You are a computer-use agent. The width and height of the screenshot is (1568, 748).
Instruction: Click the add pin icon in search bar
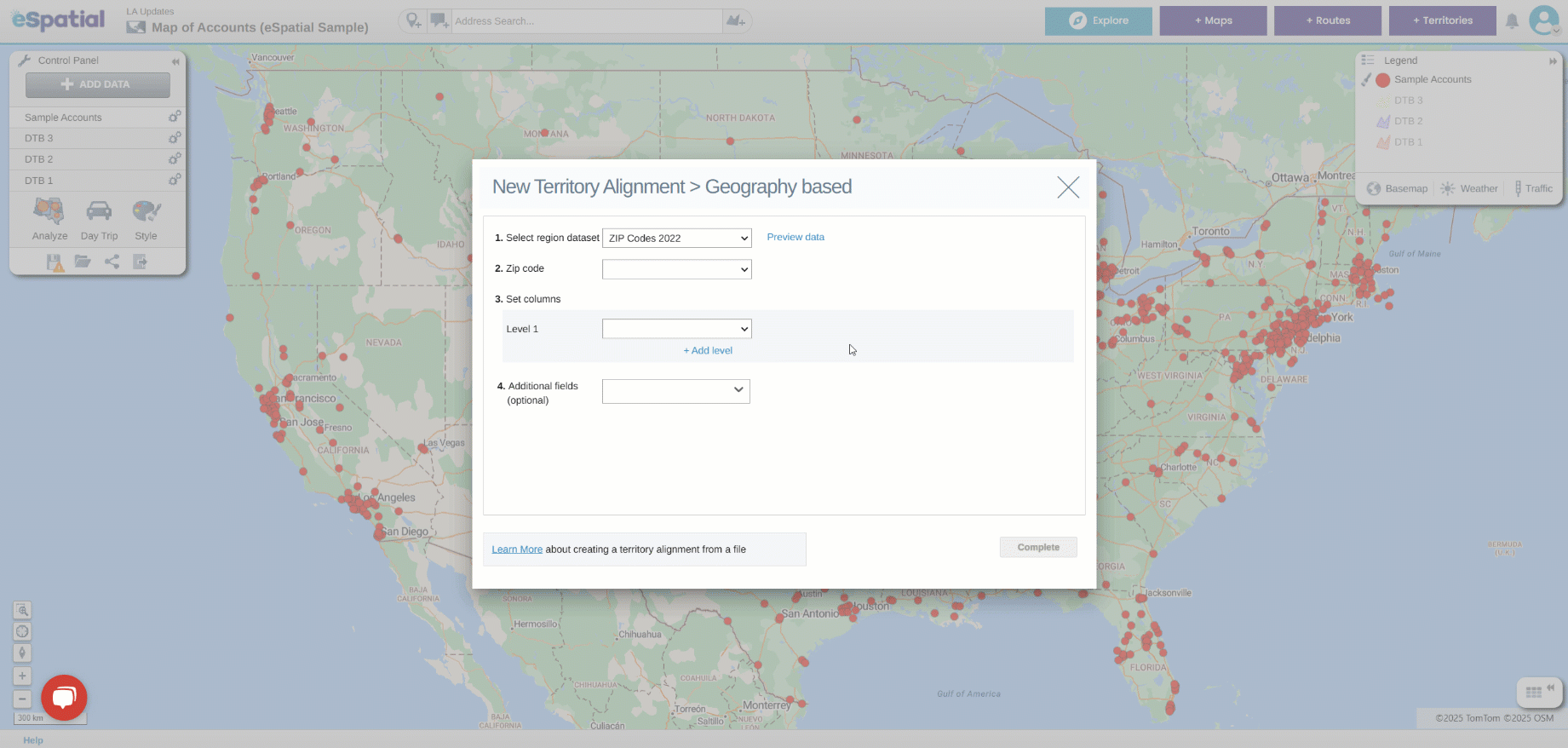point(413,20)
